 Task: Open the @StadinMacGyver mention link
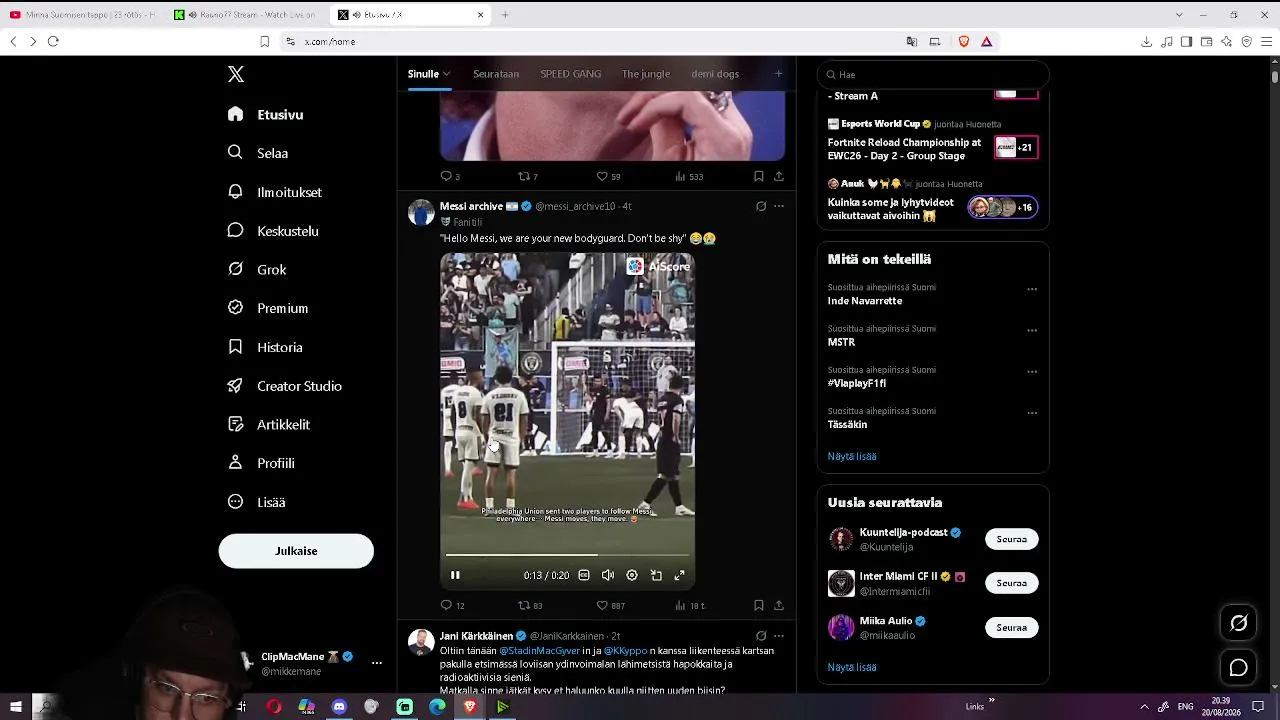(x=539, y=651)
